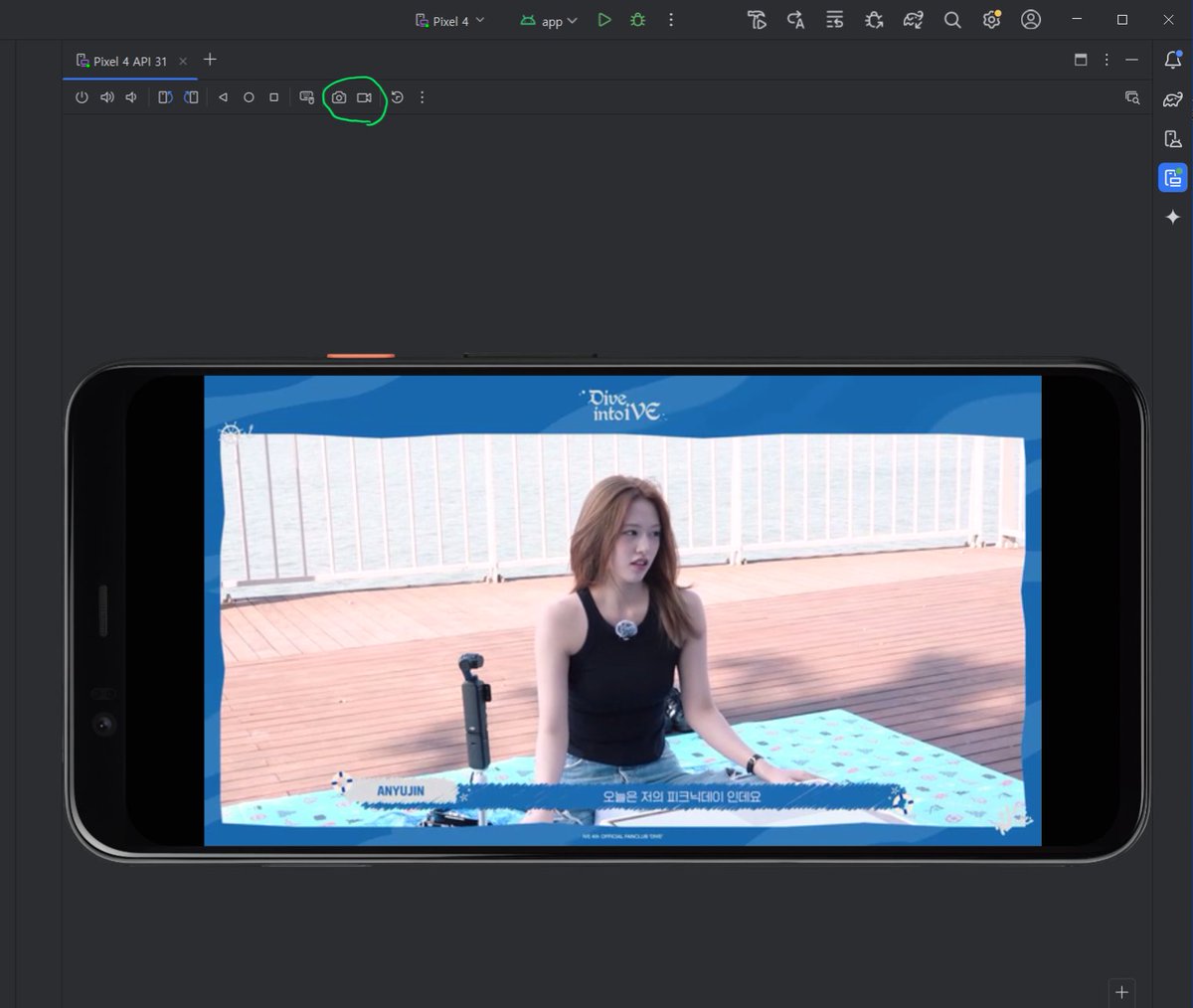Add a device with the plus next to tab
The width and height of the screenshot is (1193, 1008).
[x=210, y=60]
